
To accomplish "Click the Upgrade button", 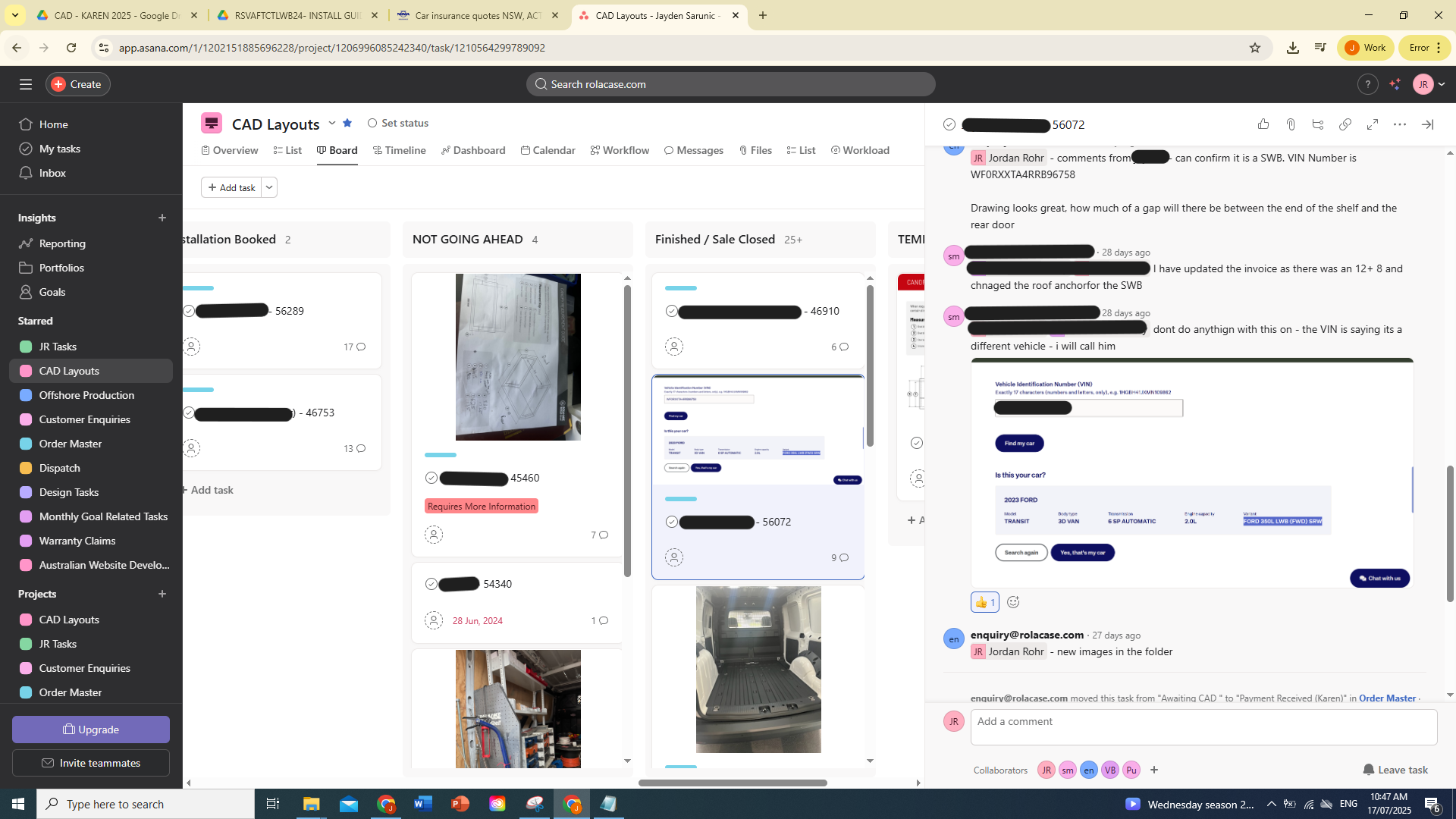I will tap(91, 730).
